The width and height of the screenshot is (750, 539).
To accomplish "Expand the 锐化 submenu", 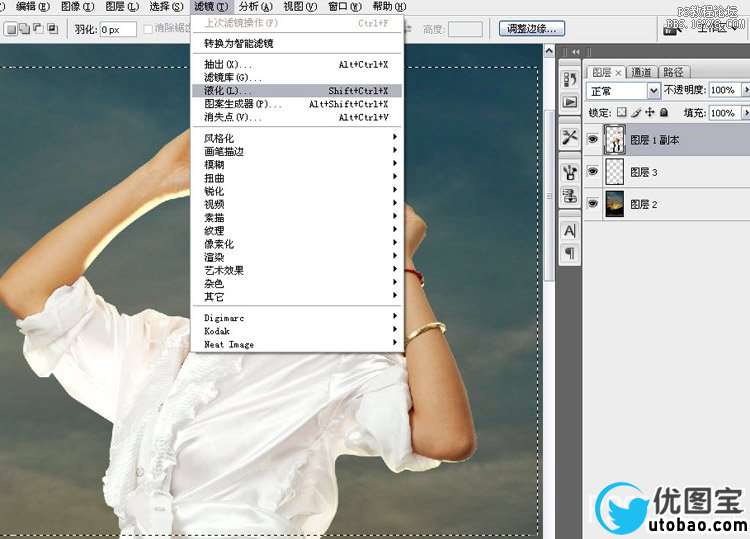I will point(297,191).
